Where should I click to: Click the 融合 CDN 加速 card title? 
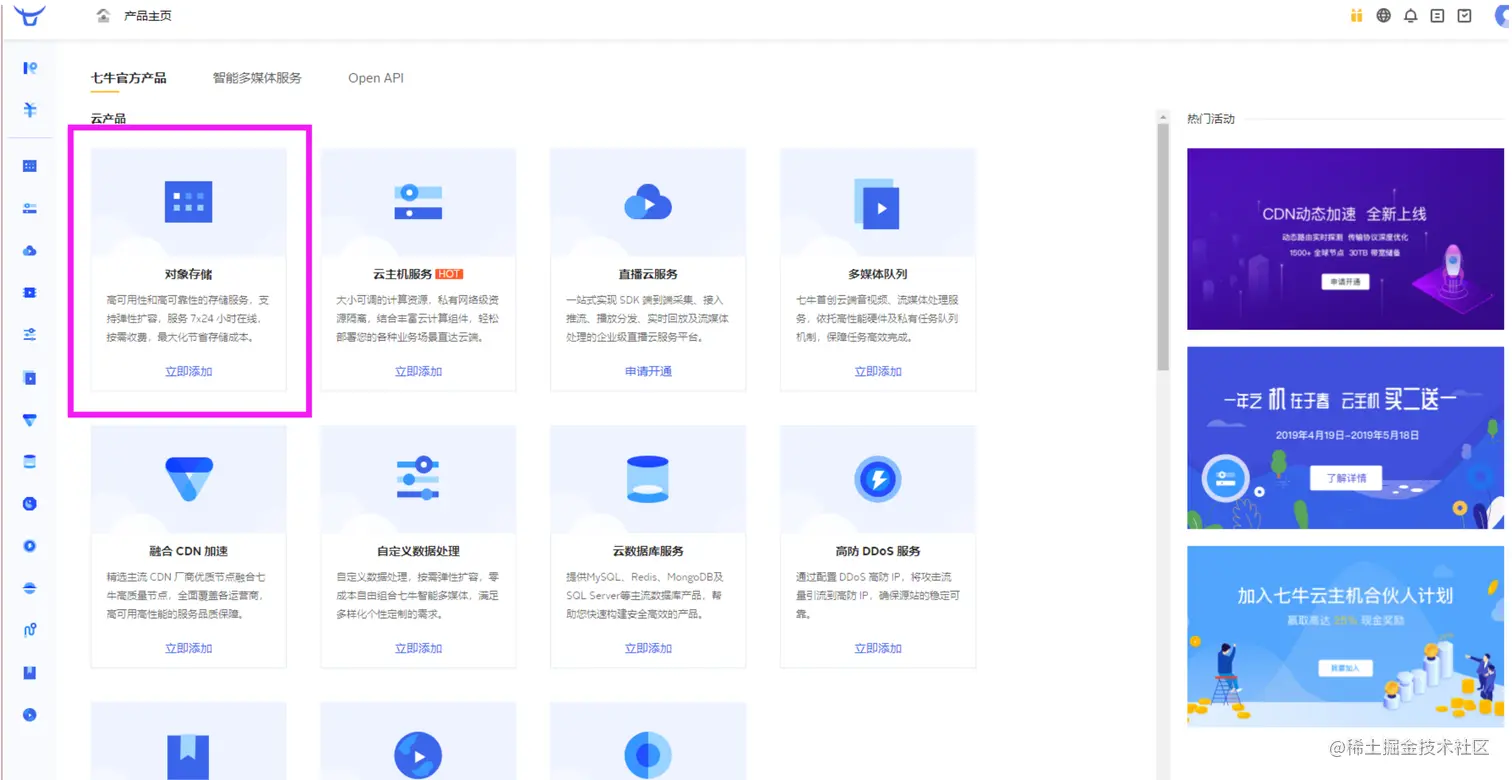point(189,551)
